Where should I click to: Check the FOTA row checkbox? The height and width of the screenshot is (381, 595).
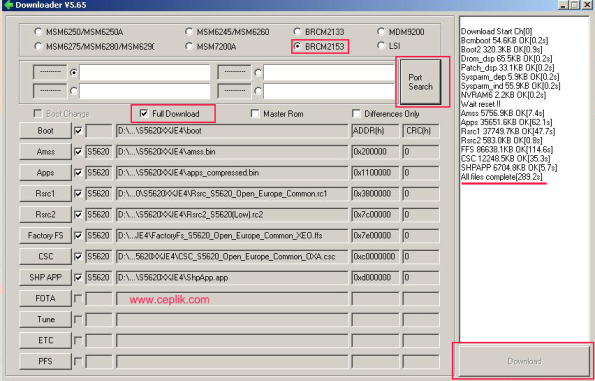tap(78, 299)
